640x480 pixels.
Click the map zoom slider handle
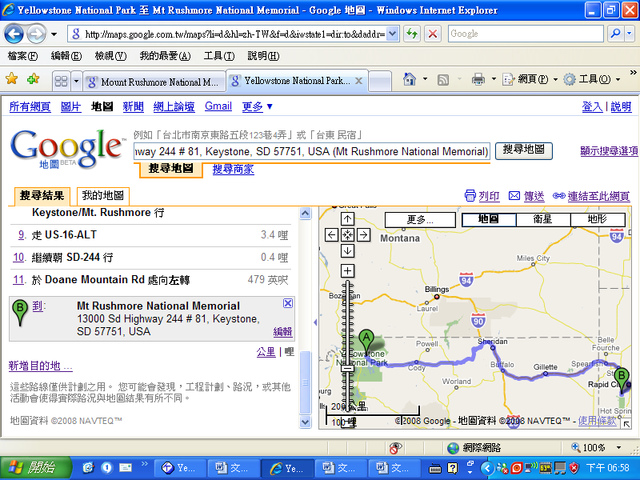point(347,368)
